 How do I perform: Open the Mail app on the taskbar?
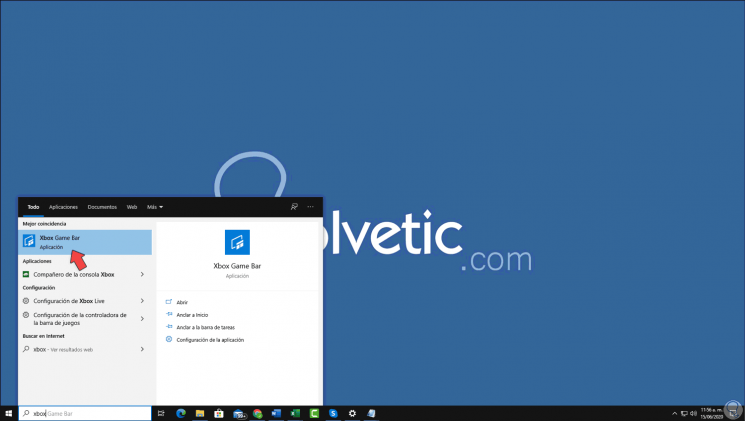(x=239, y=414)
